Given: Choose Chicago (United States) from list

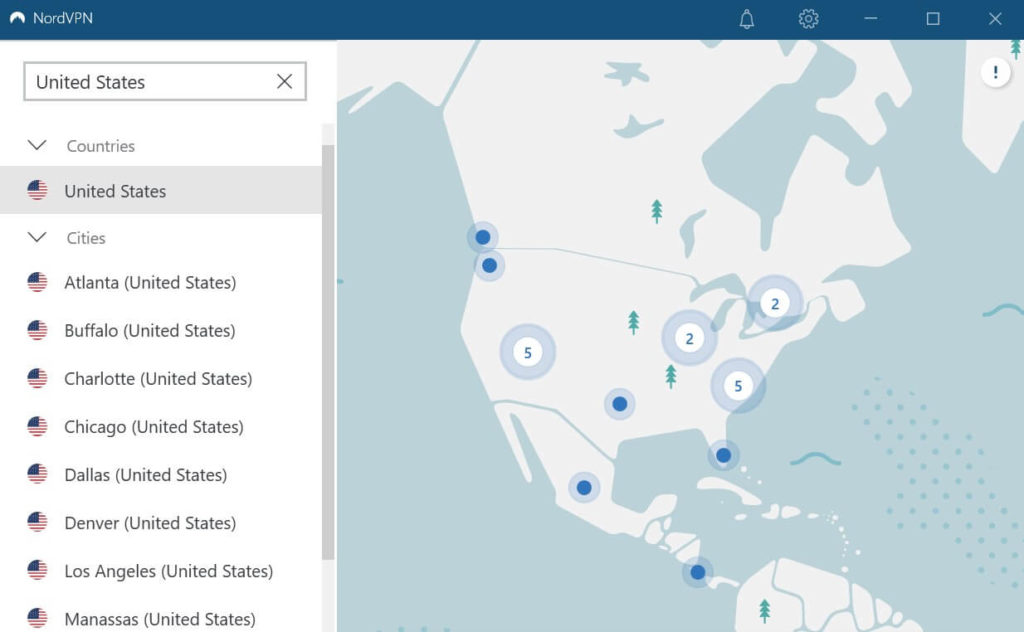Looking at the screenshot, I should pyautogui.click(x=161, y=427).
